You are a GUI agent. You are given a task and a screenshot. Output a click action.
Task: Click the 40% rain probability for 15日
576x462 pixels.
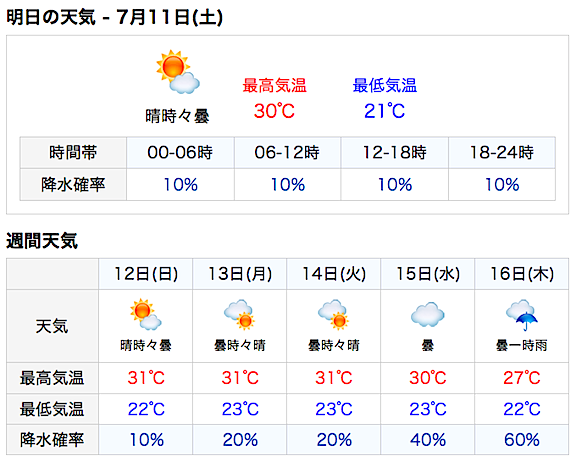click(428, 440)
